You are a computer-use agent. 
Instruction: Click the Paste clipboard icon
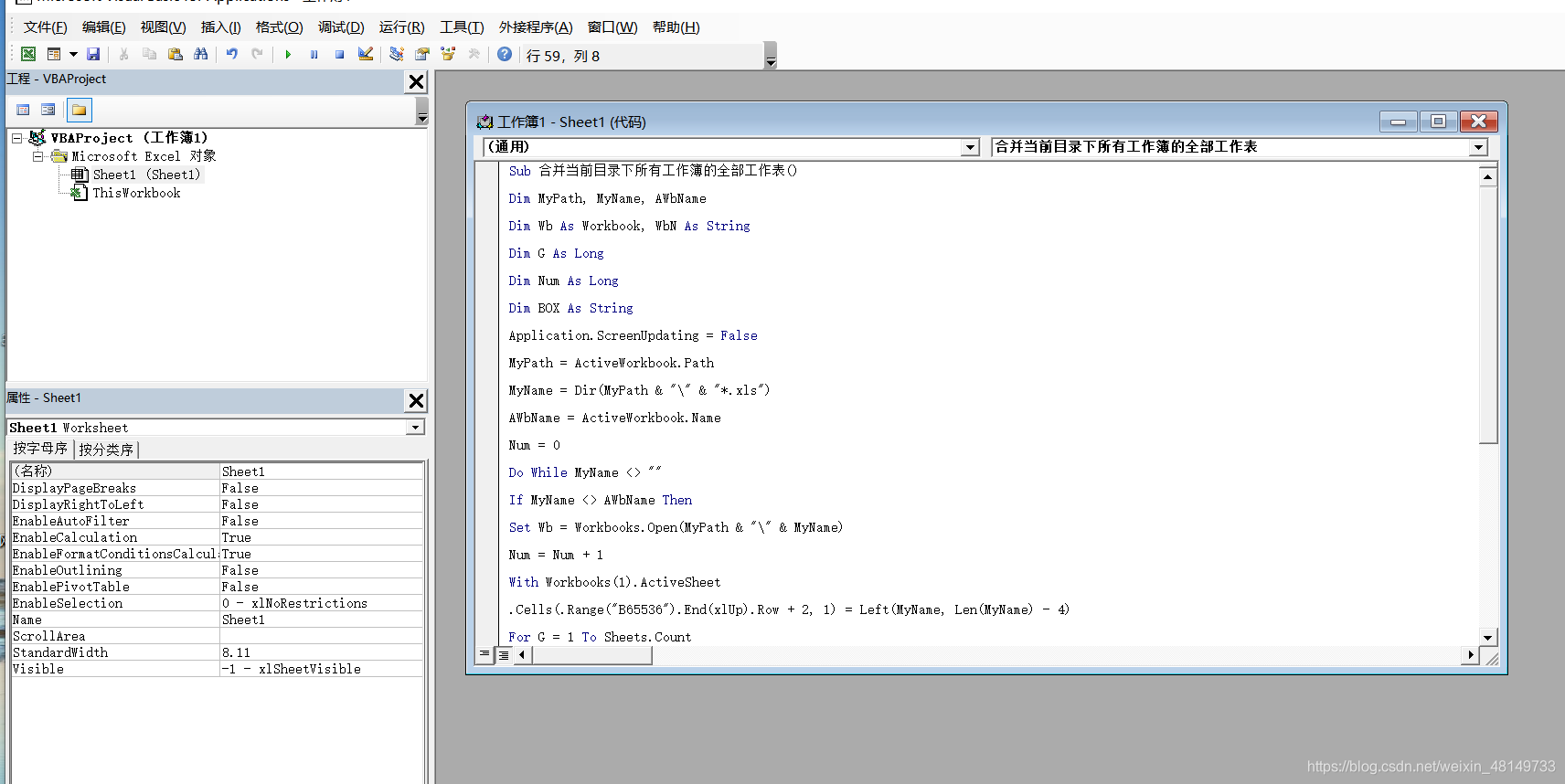click(x=176, y=55)
